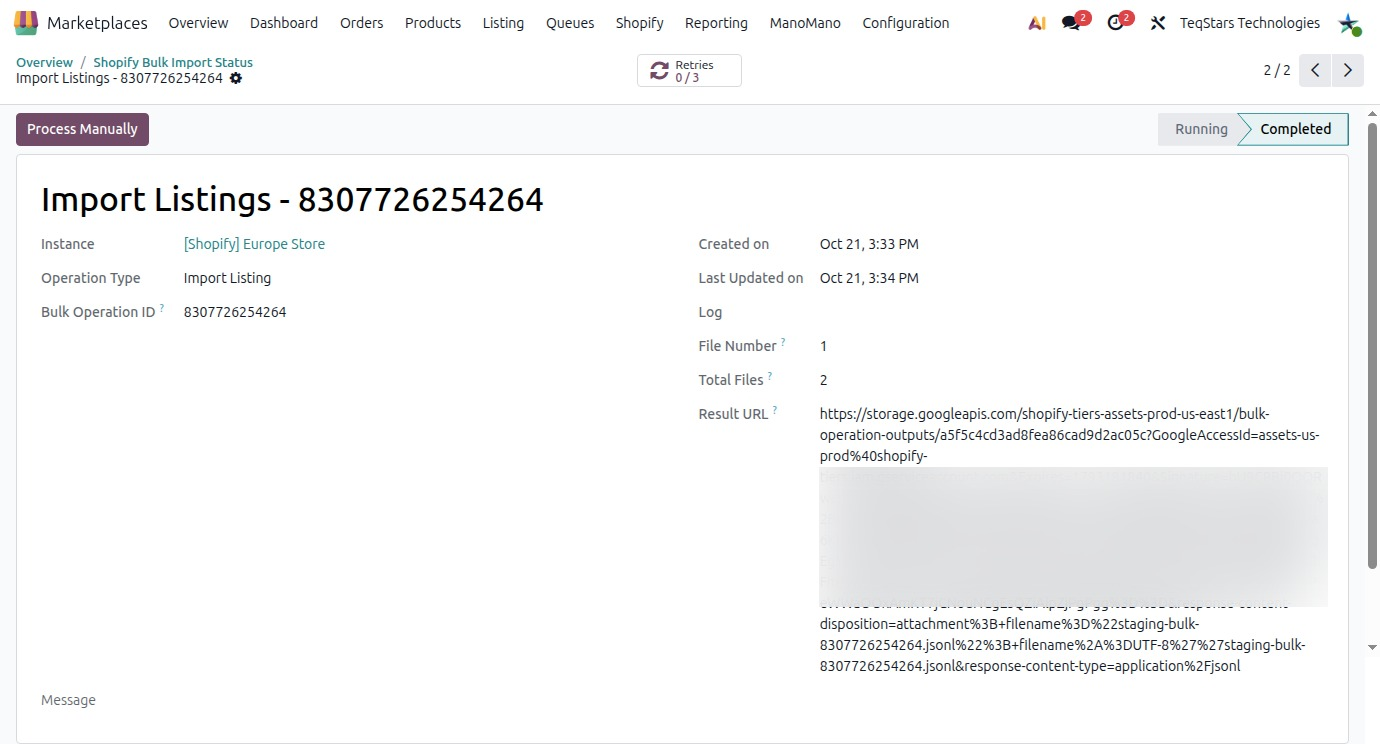Go to the previous record arrow
Image resolution: width=1380 pixels, height=744 pixels.
(x=1316, y=70)
